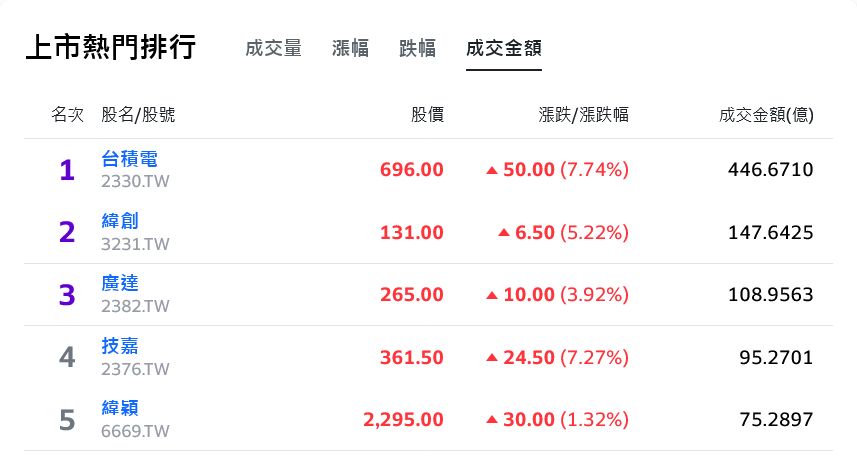Click the rank 1 number badge

(67, 170)
